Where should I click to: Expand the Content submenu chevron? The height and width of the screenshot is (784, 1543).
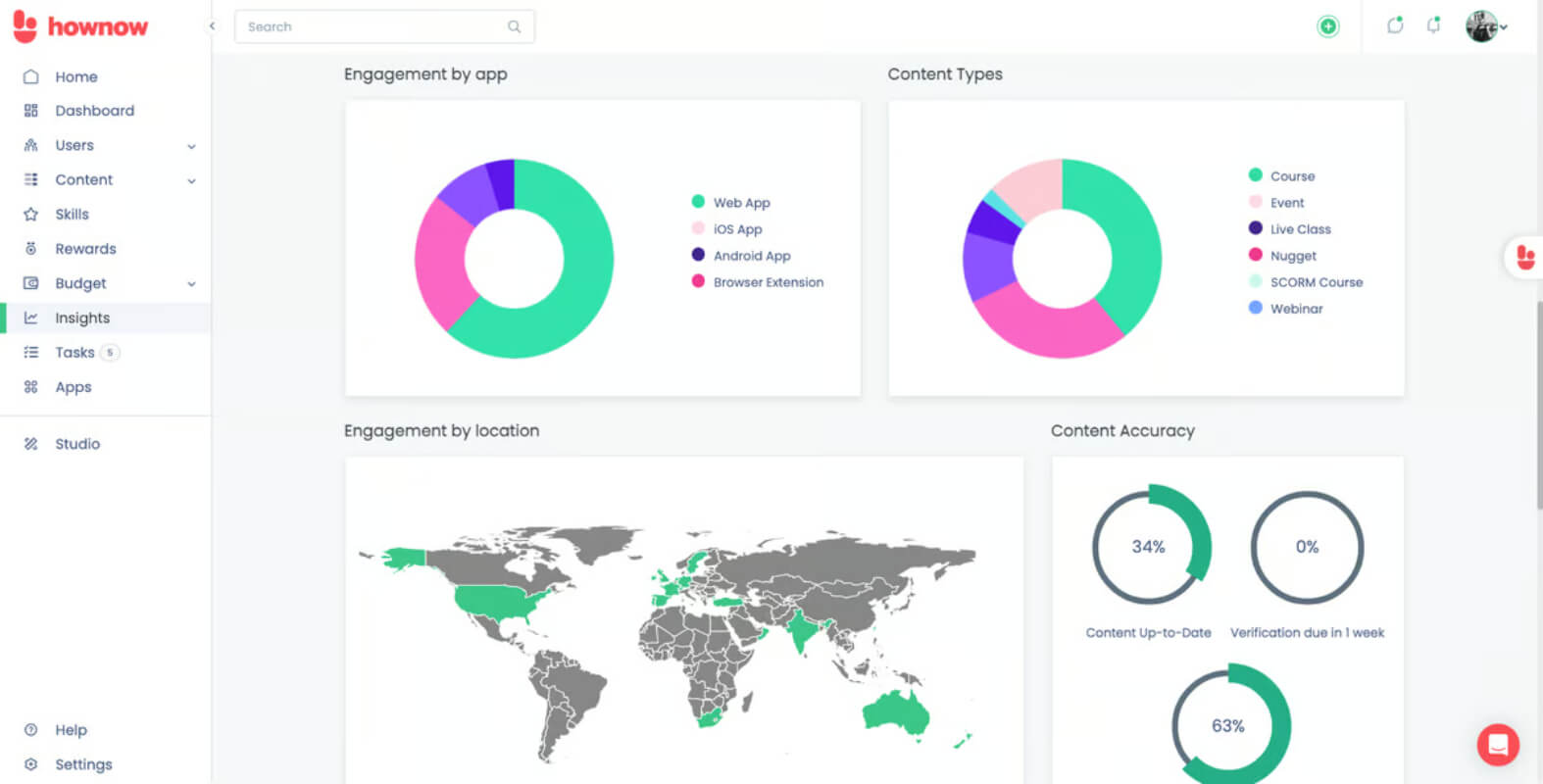click(x=191, y=180)
